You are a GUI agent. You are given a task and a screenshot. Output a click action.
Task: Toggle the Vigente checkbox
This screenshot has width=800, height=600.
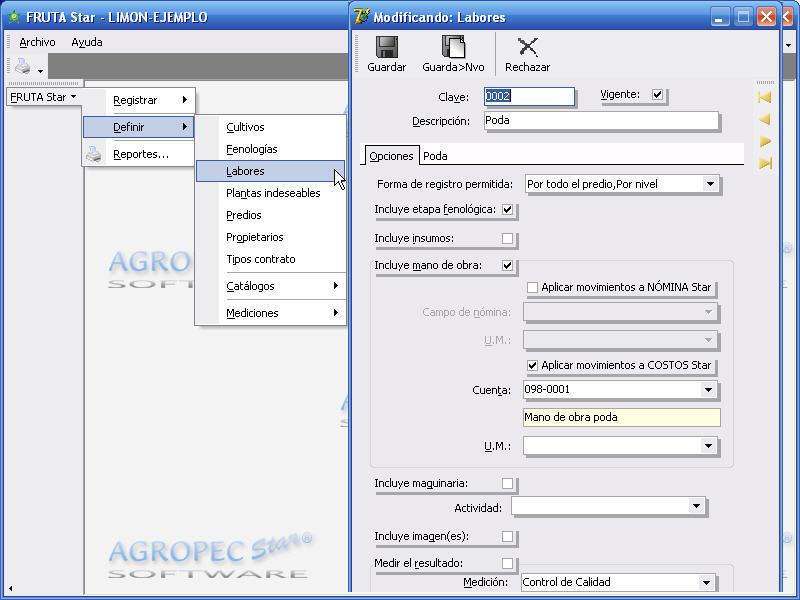click(657, 94)
